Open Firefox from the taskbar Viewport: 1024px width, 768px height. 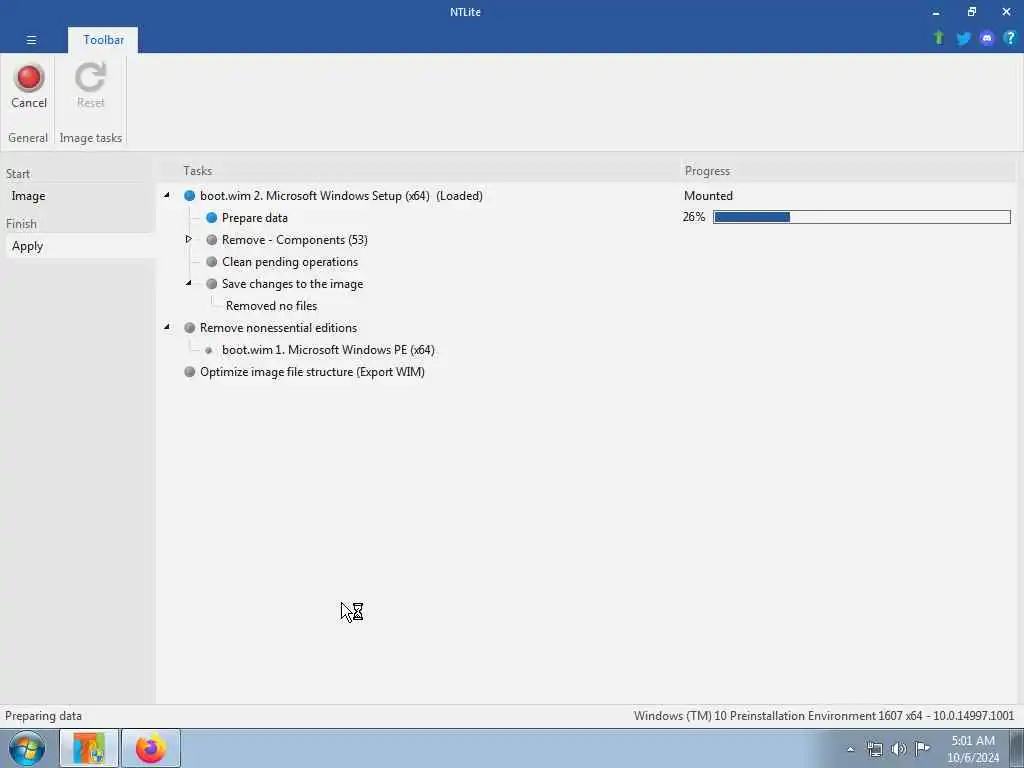(x=151, y=748)
